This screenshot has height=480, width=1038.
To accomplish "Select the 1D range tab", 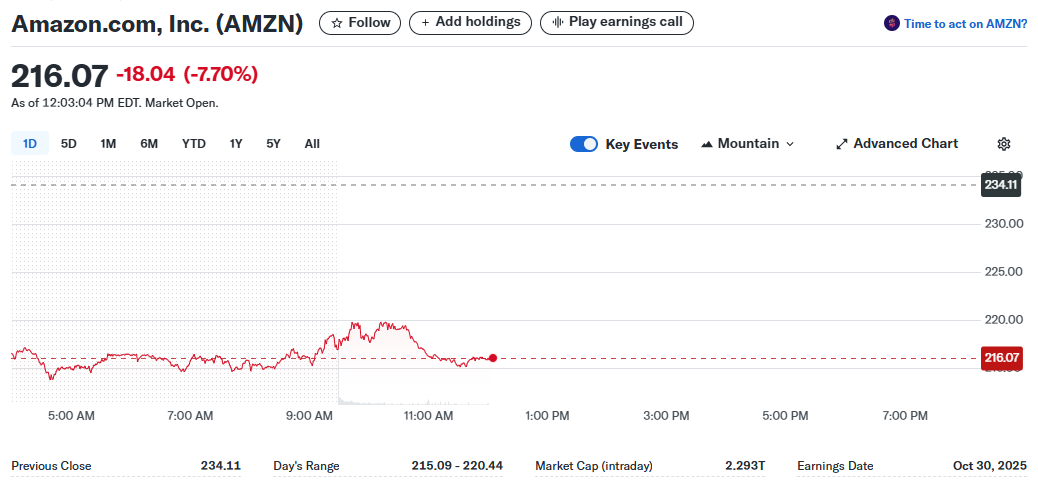I will coord(30,144).
